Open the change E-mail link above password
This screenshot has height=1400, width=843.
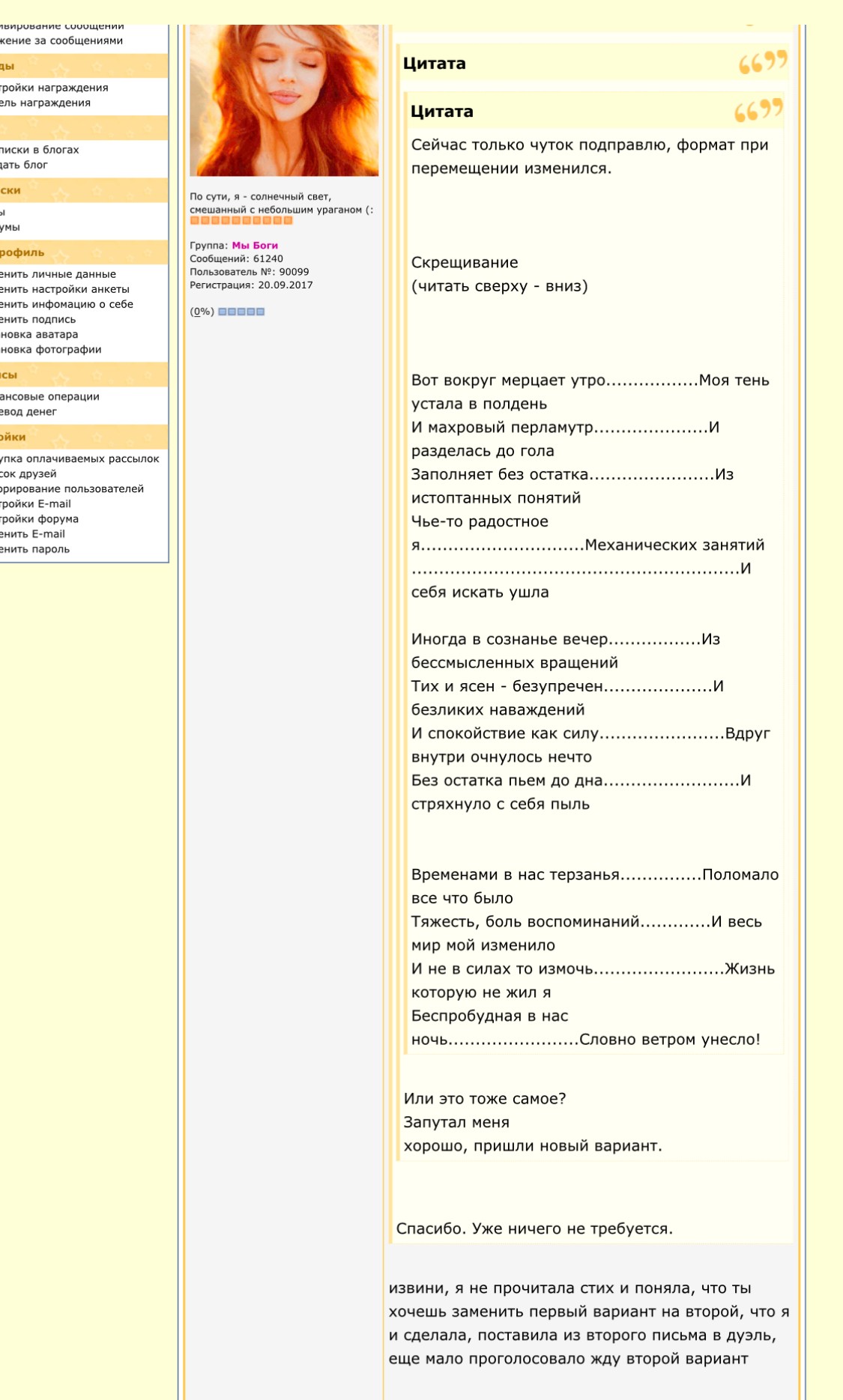point(32,533)
